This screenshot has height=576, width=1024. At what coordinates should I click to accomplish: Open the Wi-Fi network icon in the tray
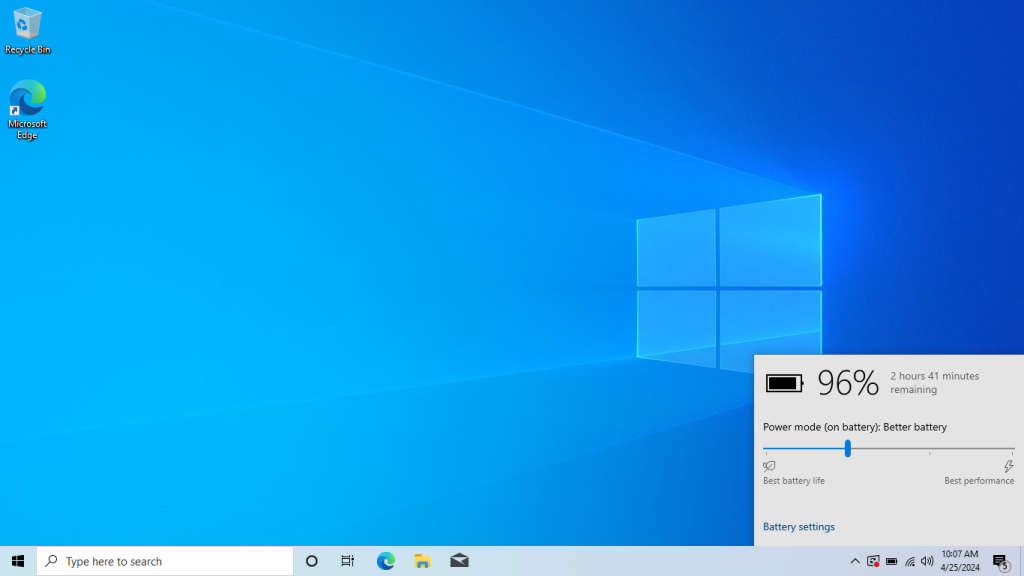tap(908, 561)
